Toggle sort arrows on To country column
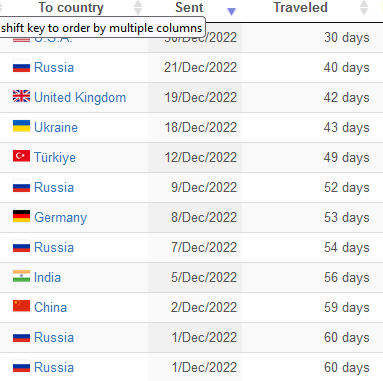This screenshot has height=381, width=383. [x=138, y=8]
